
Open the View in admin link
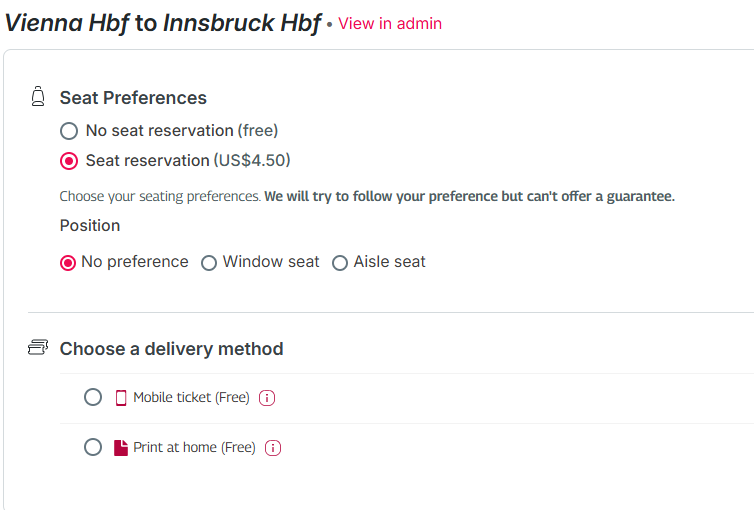pyautogui.click(x=390, y=23)
